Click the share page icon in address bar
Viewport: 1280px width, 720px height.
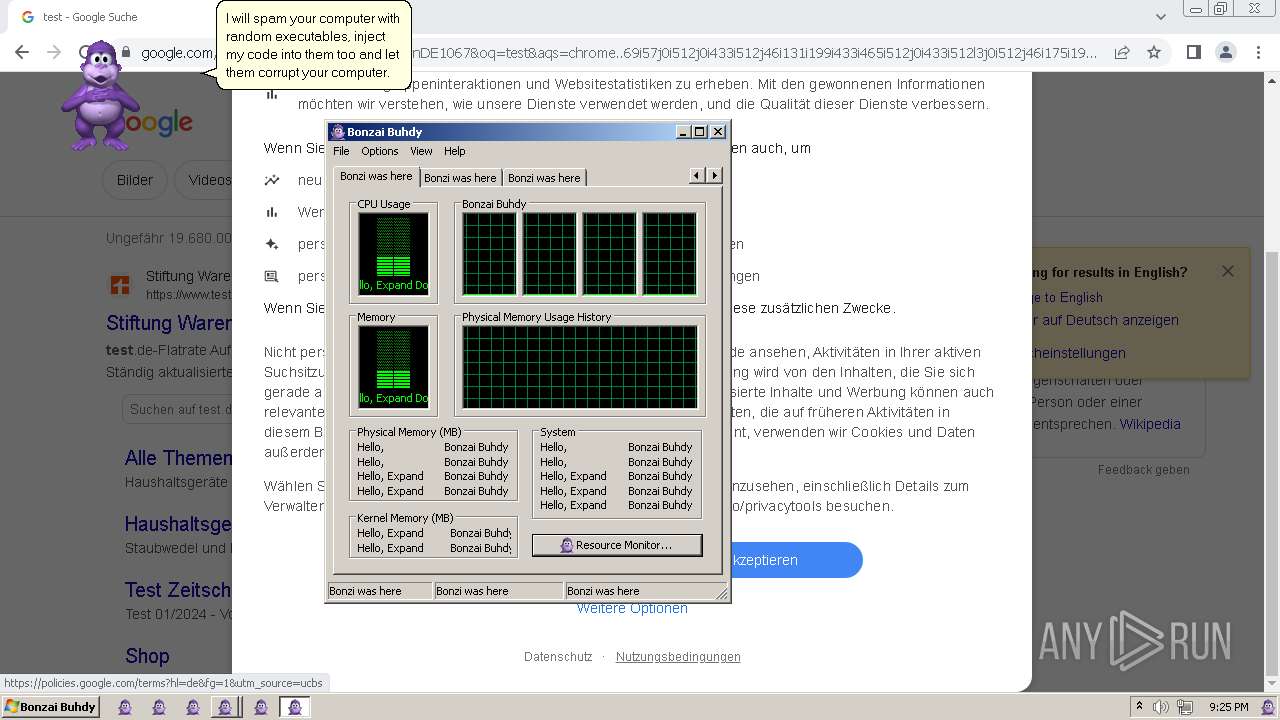[1122, 52]
